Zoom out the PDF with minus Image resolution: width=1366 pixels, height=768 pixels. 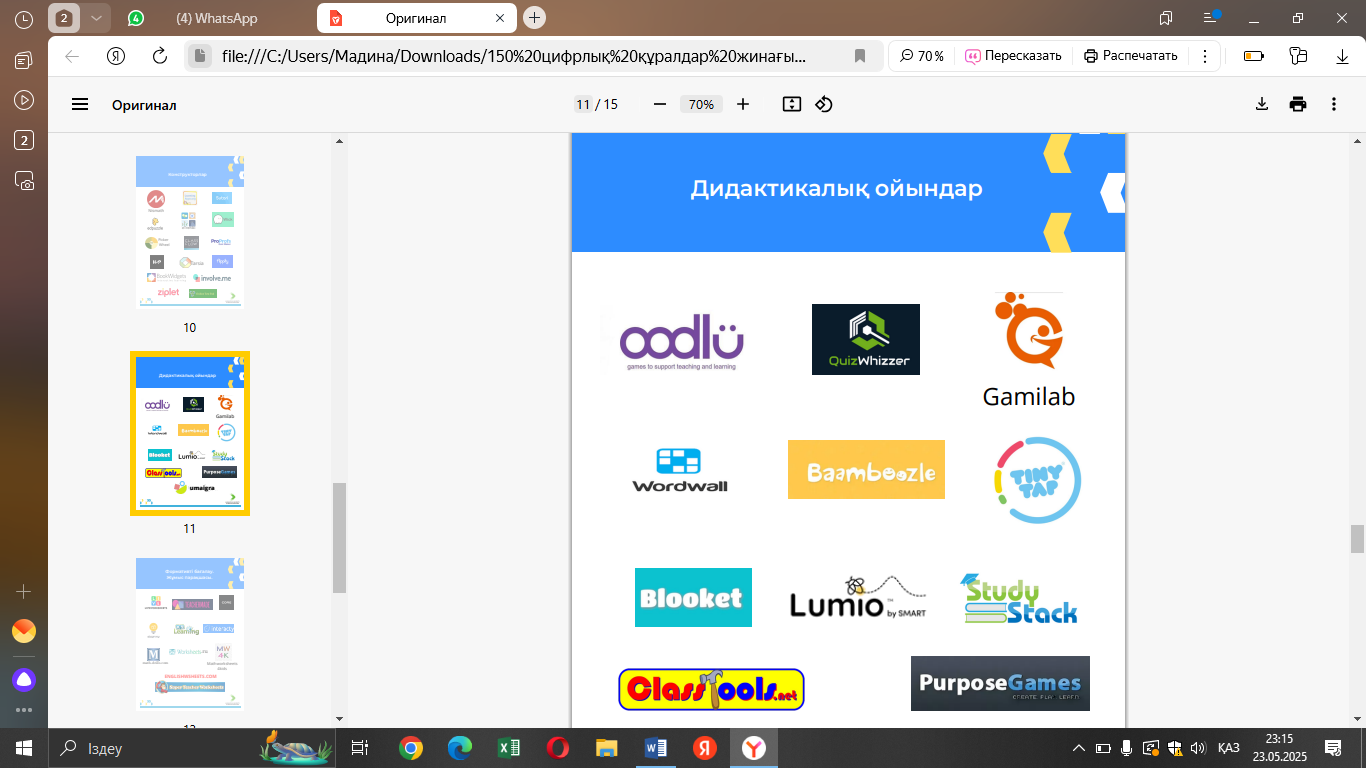tap(659, 104)
